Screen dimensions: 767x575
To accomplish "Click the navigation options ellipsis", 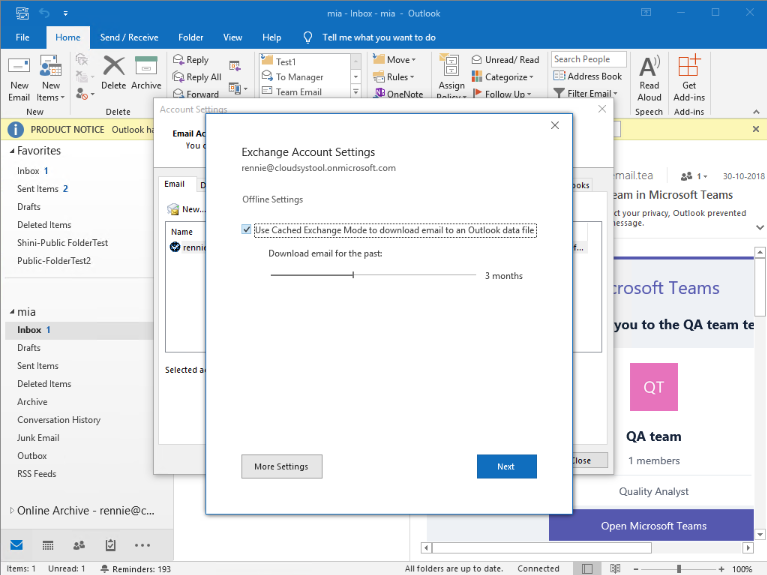I will [142, 545].
